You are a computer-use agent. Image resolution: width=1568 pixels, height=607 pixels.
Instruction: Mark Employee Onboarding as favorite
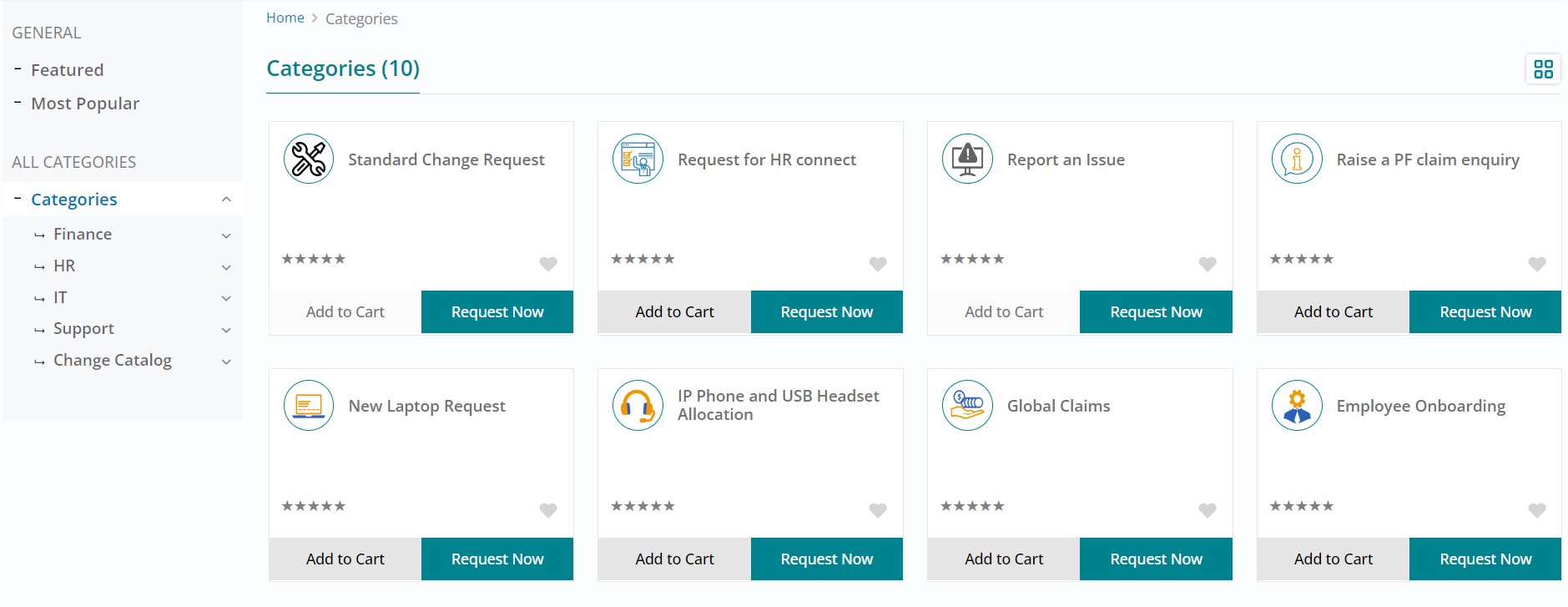click(1536, 510)
